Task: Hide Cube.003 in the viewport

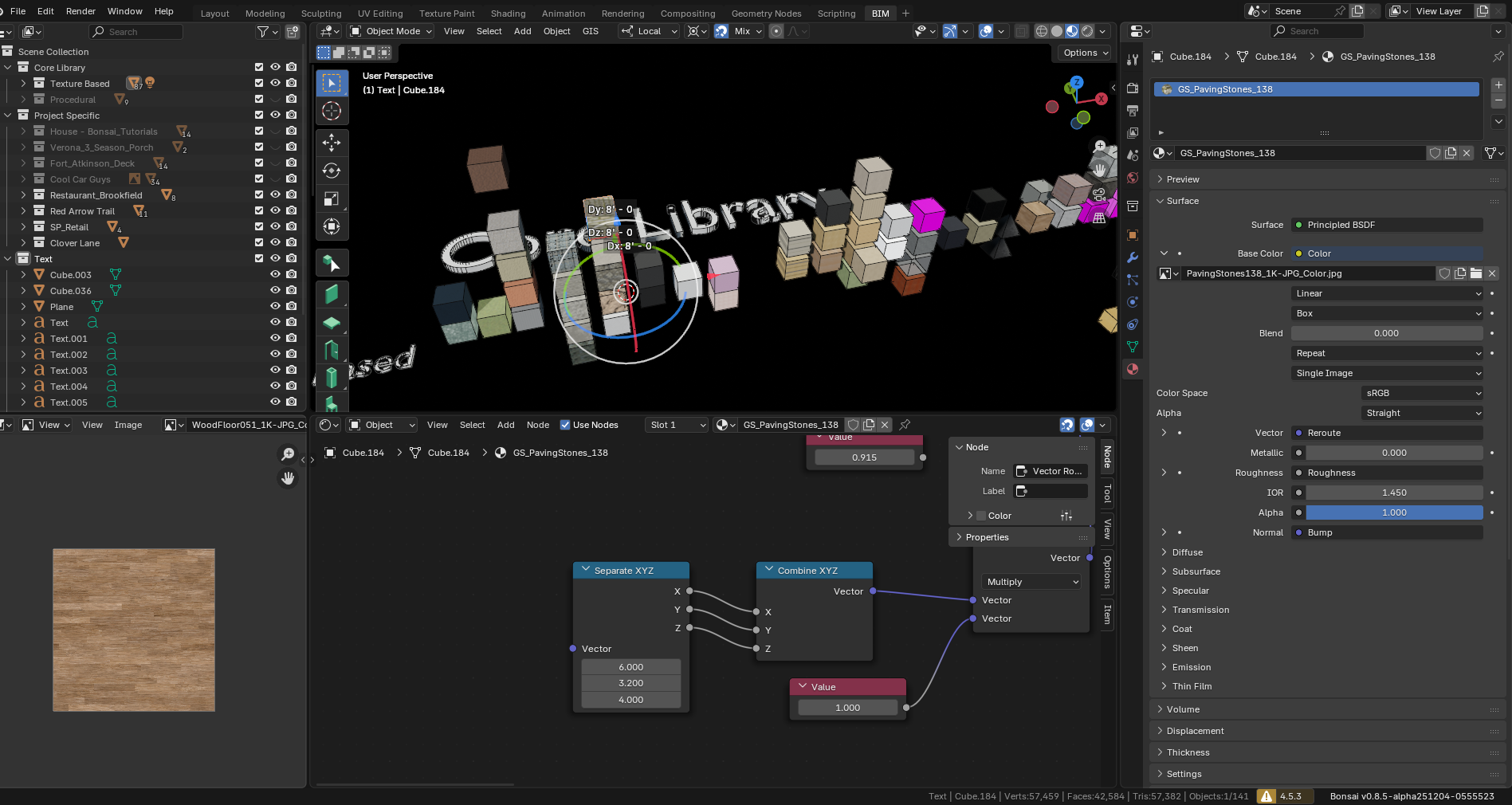Action: (275, 274)
